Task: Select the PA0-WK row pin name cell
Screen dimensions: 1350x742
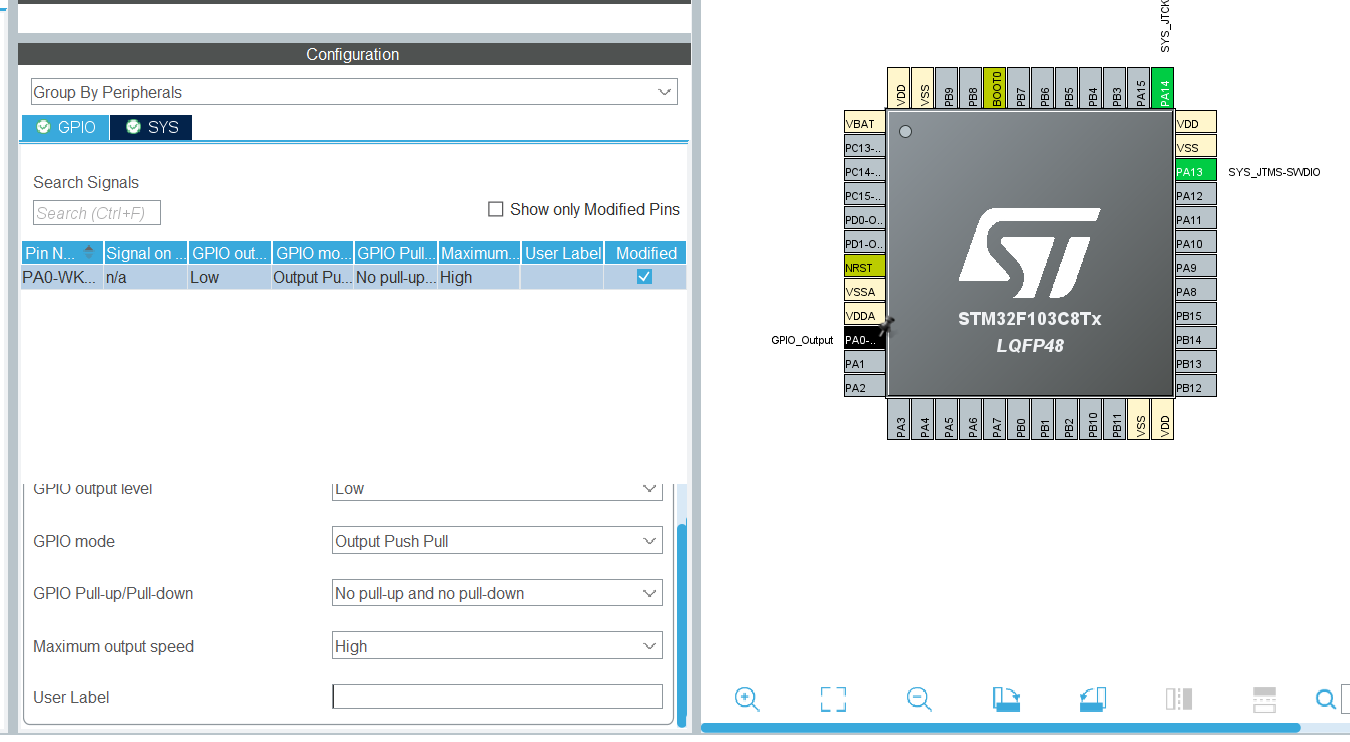Action: (62, 277)
